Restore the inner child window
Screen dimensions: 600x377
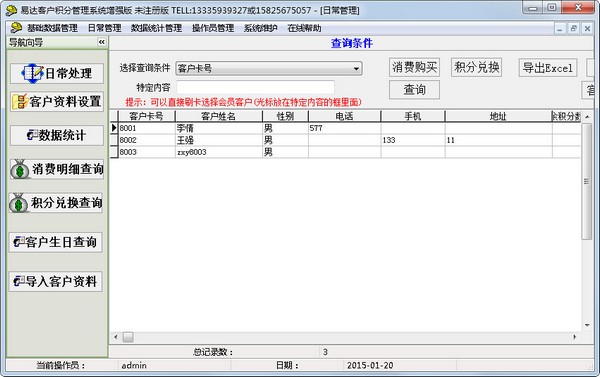[574, 28]
